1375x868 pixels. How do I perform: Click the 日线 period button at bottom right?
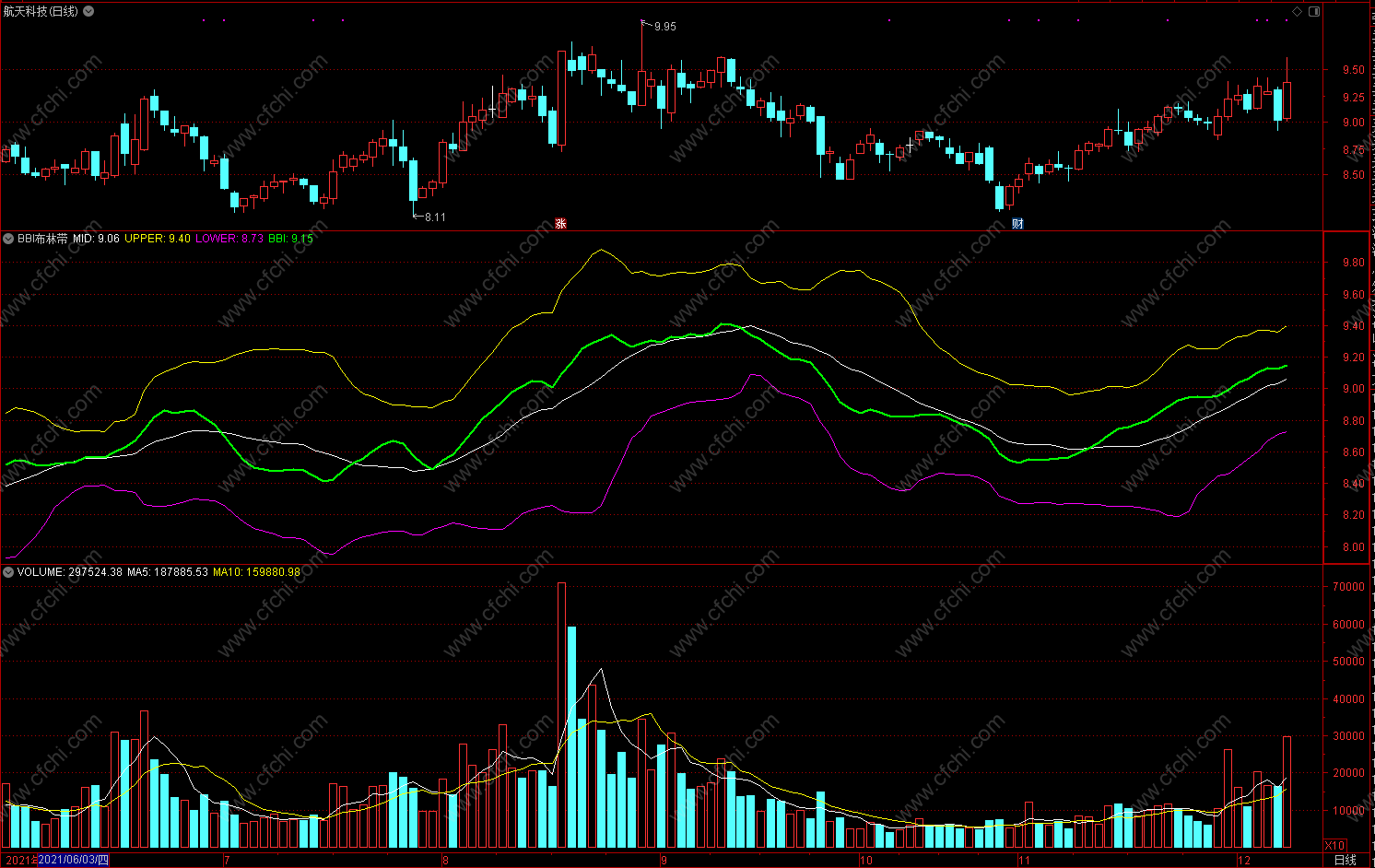tap(1346, 860)
